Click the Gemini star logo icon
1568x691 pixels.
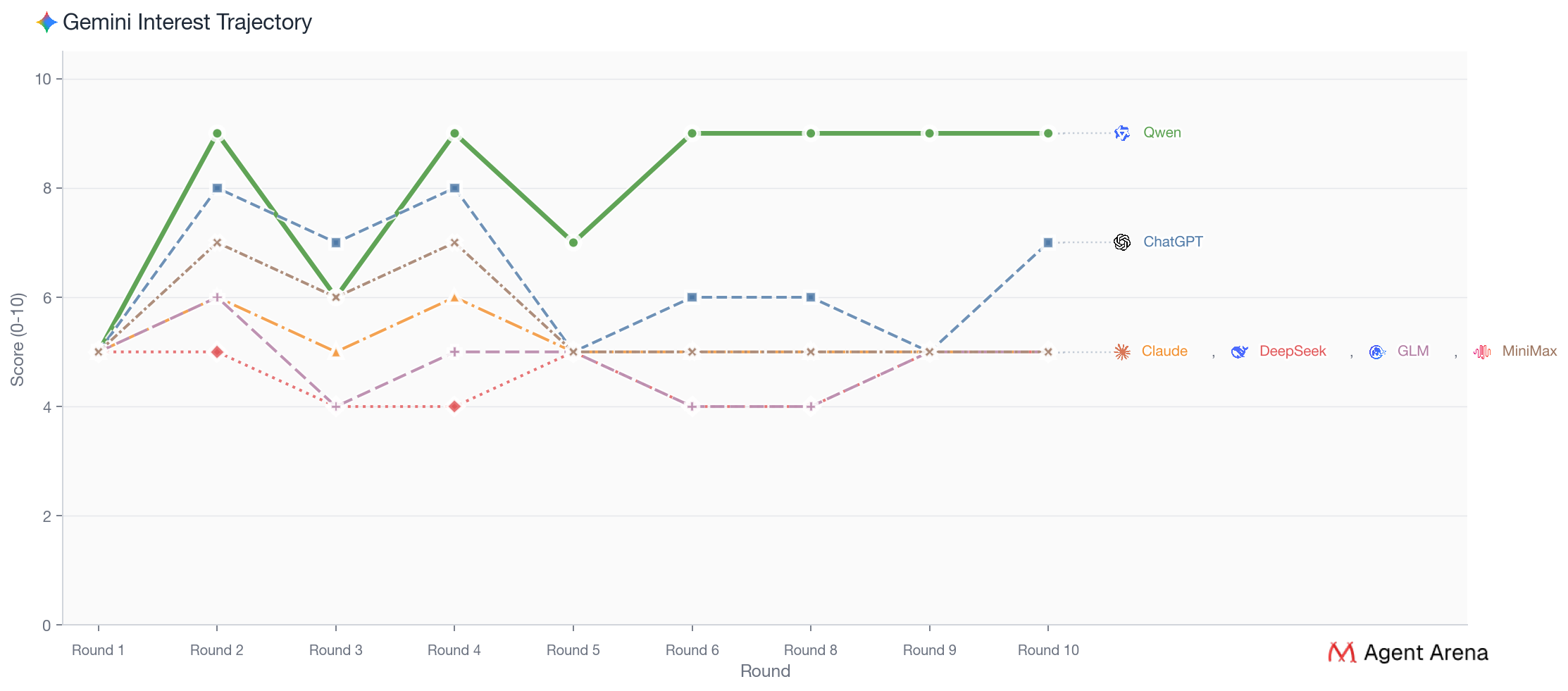coord(46,23)
